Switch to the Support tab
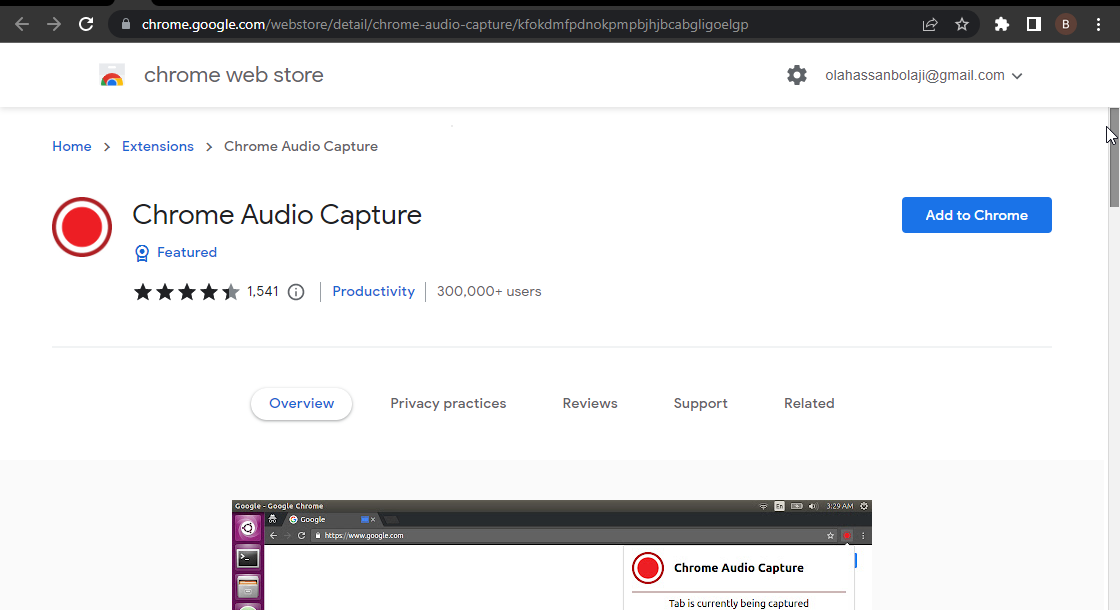 [x=701, y=404]
